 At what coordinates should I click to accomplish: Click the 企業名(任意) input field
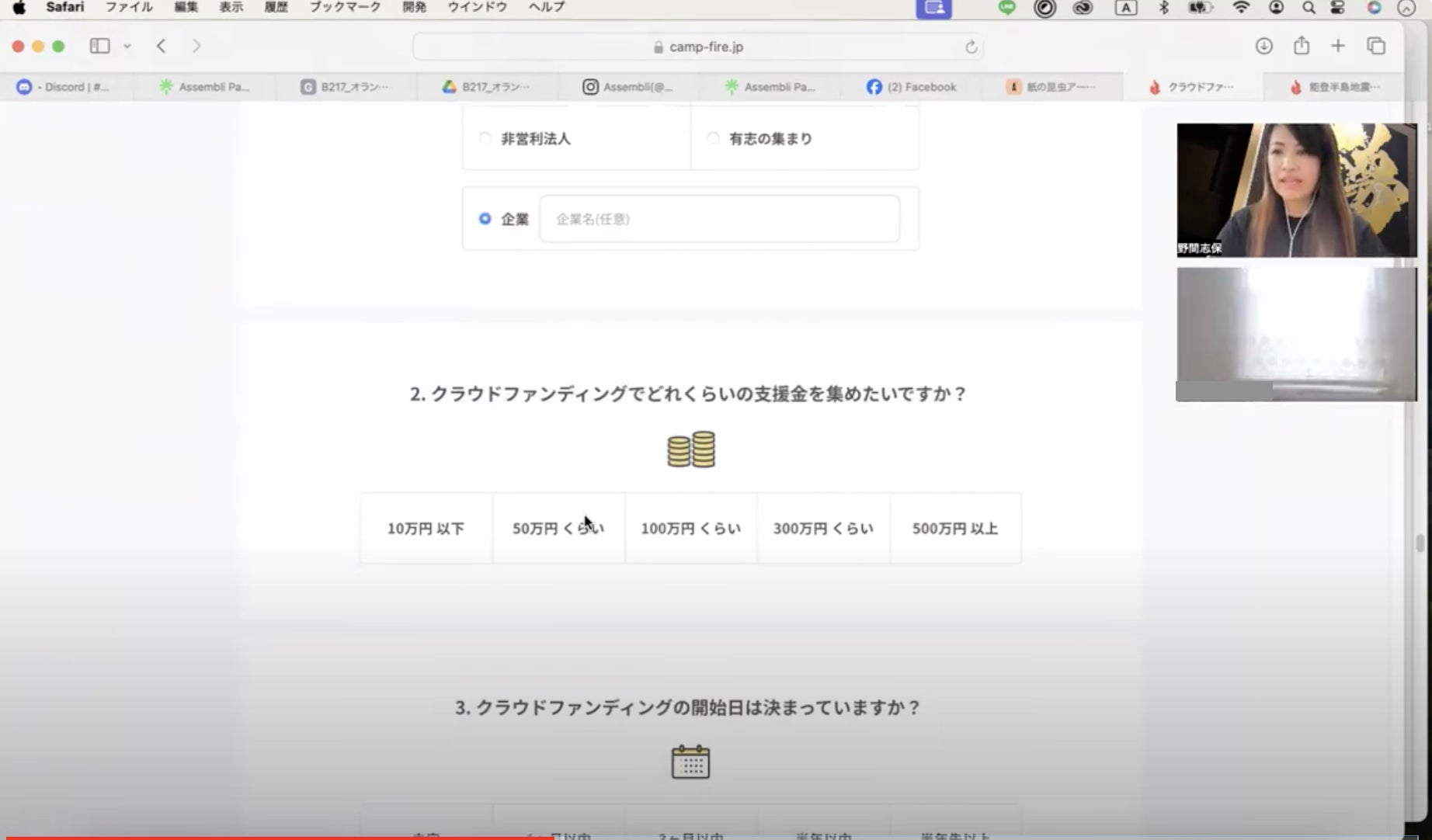[x=719, y=219]
